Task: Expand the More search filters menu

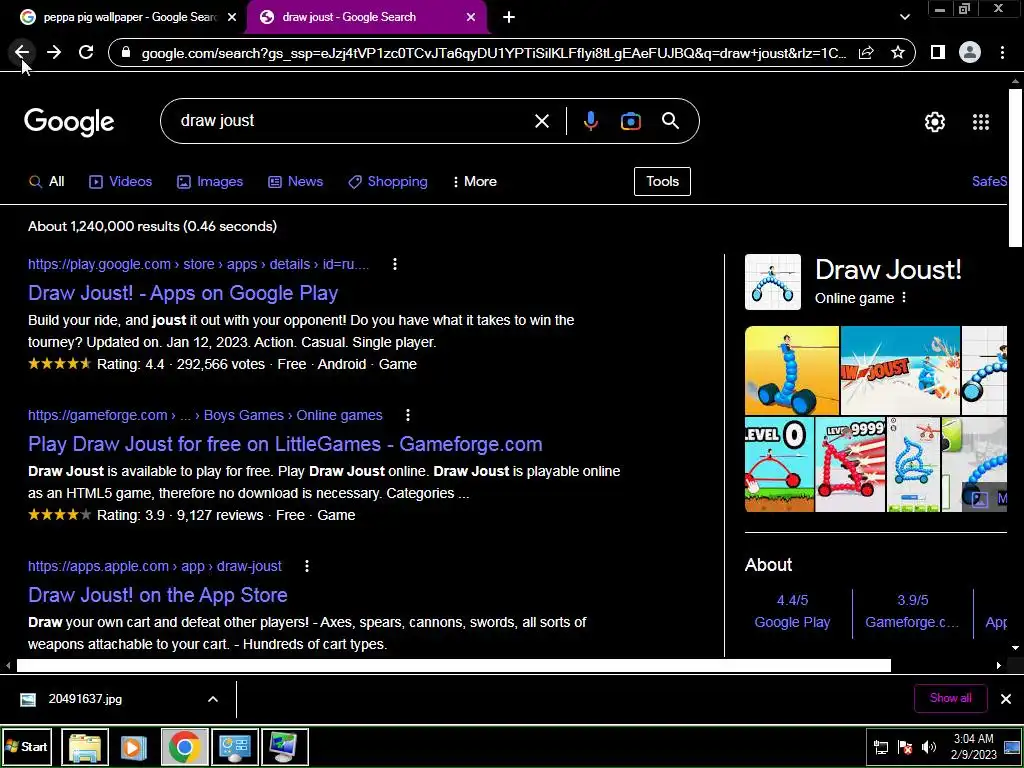Action: 475,182
